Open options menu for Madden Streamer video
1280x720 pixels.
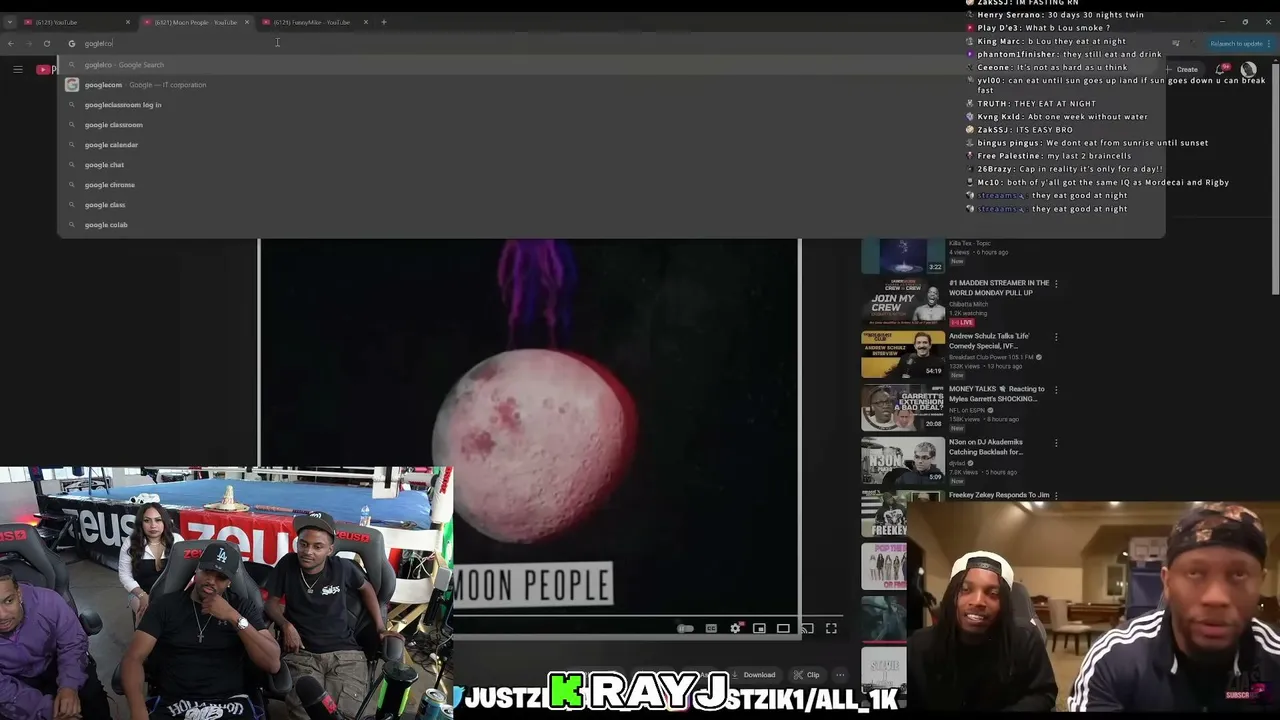click(1056, 284)
